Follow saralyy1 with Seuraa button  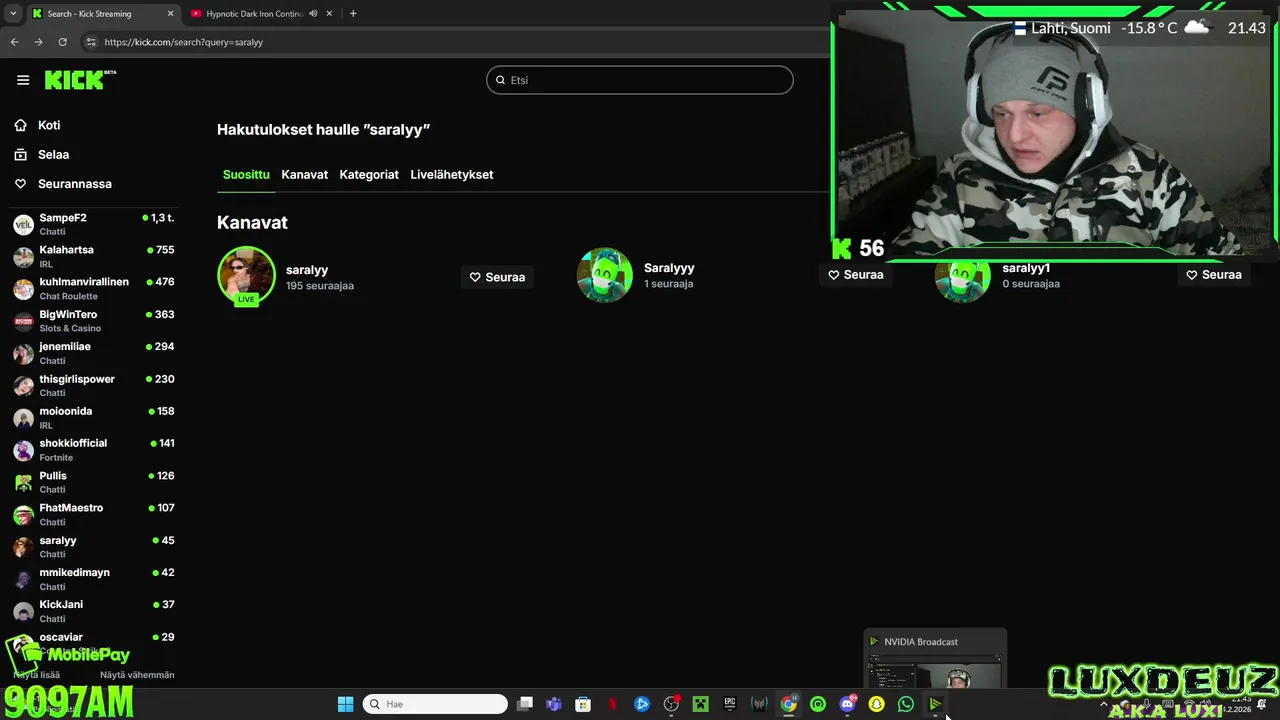[x=1214, y=274]
